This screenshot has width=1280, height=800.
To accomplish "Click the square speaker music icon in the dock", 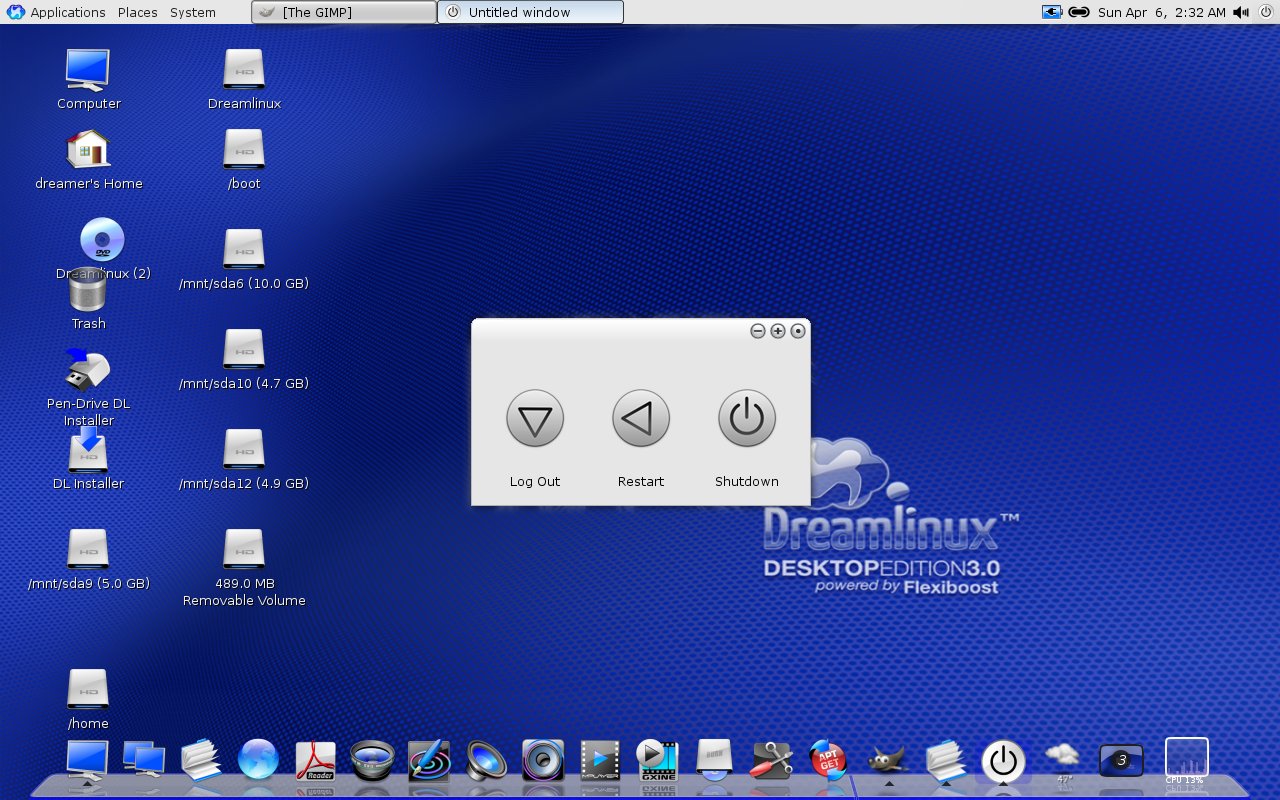I will [543, 761].
